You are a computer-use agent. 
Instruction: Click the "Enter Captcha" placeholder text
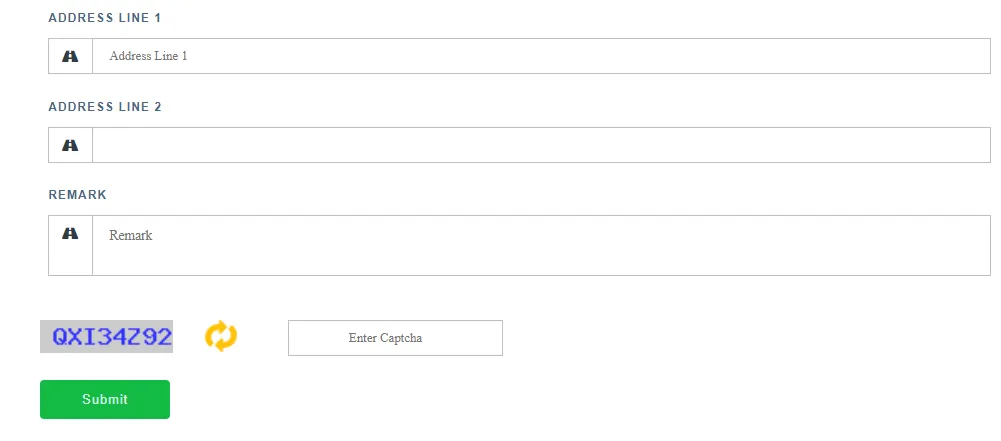pos(385,338)
